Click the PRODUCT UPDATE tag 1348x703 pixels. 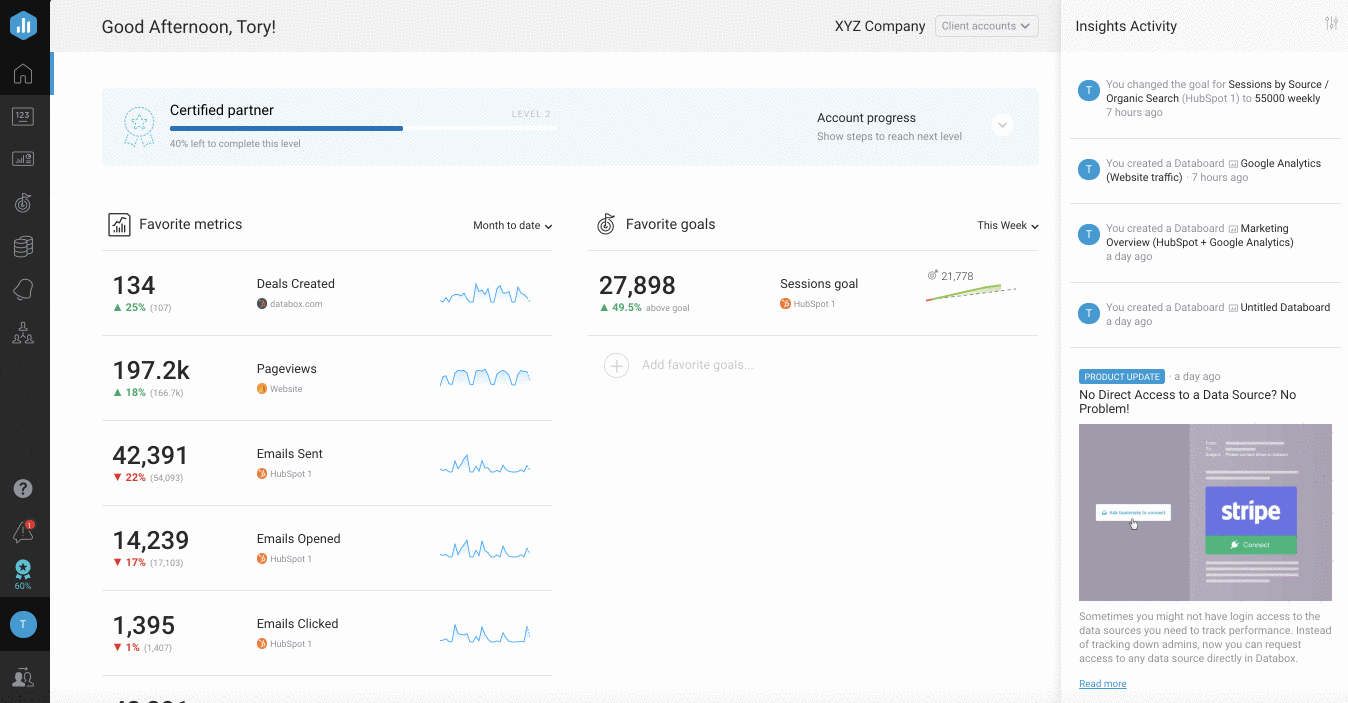[1122, 377]
